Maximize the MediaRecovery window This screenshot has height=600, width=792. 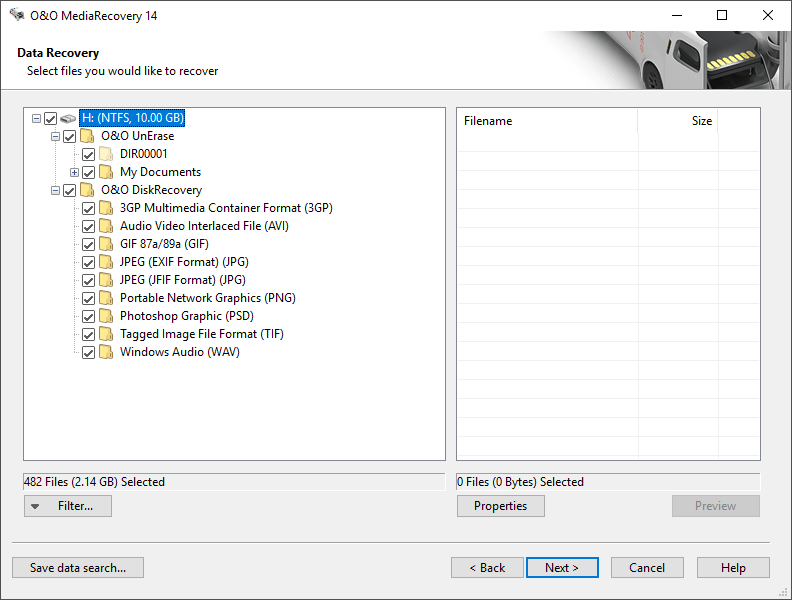click(722, 15)
